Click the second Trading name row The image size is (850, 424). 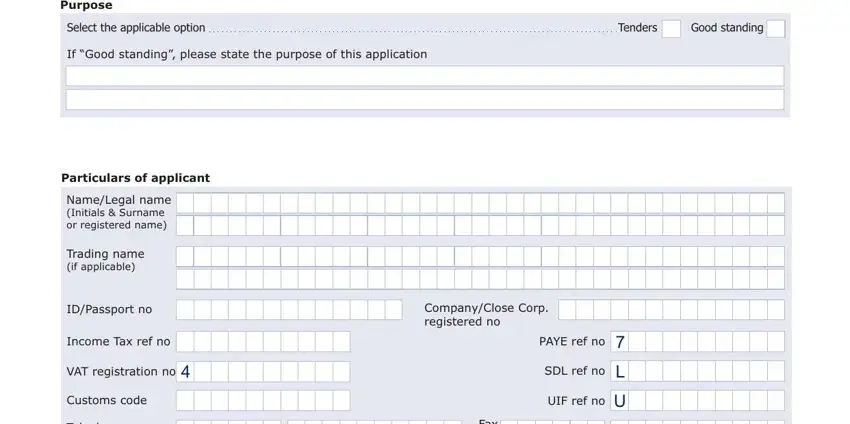[480, 279]
